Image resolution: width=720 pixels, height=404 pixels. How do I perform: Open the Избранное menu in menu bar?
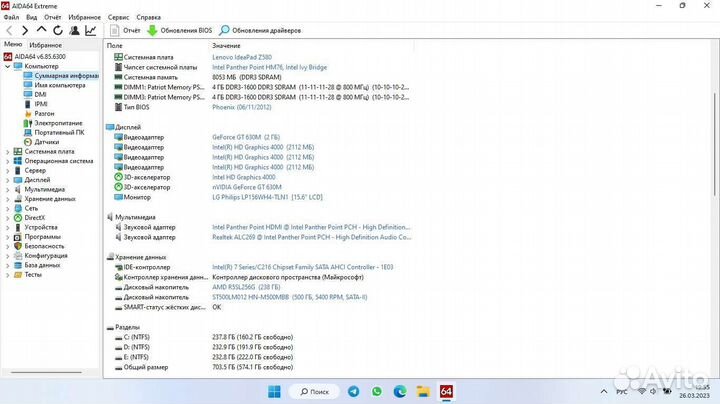coord(84,17)
